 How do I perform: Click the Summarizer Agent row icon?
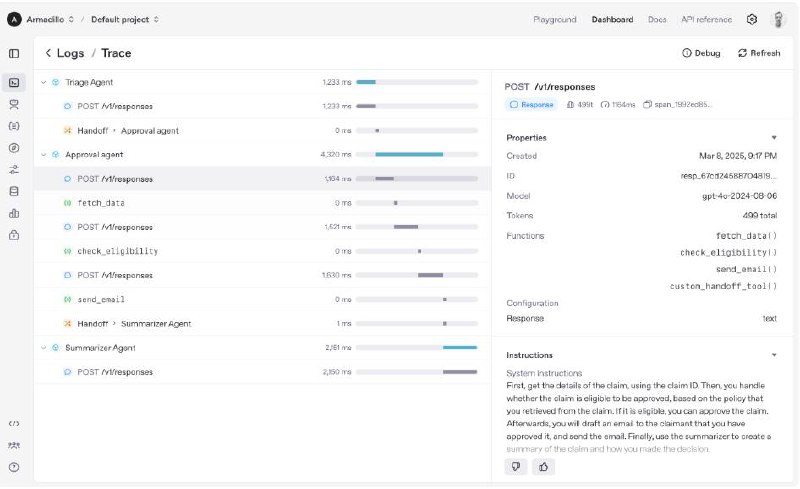[56, 348]
